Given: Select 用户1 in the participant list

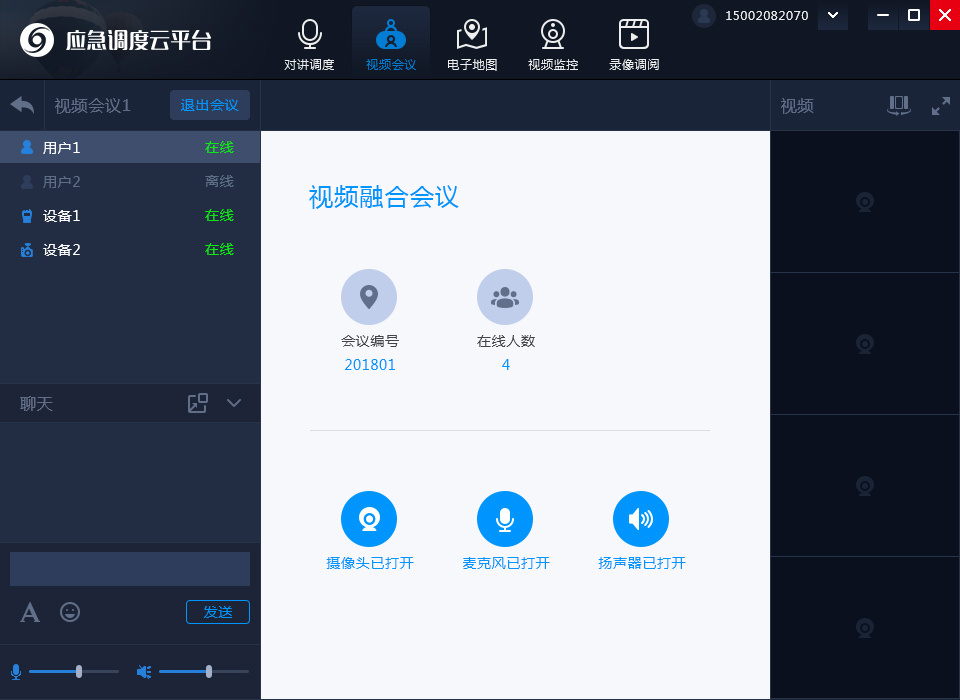Looking at the screenshot, I should point(130,147).
